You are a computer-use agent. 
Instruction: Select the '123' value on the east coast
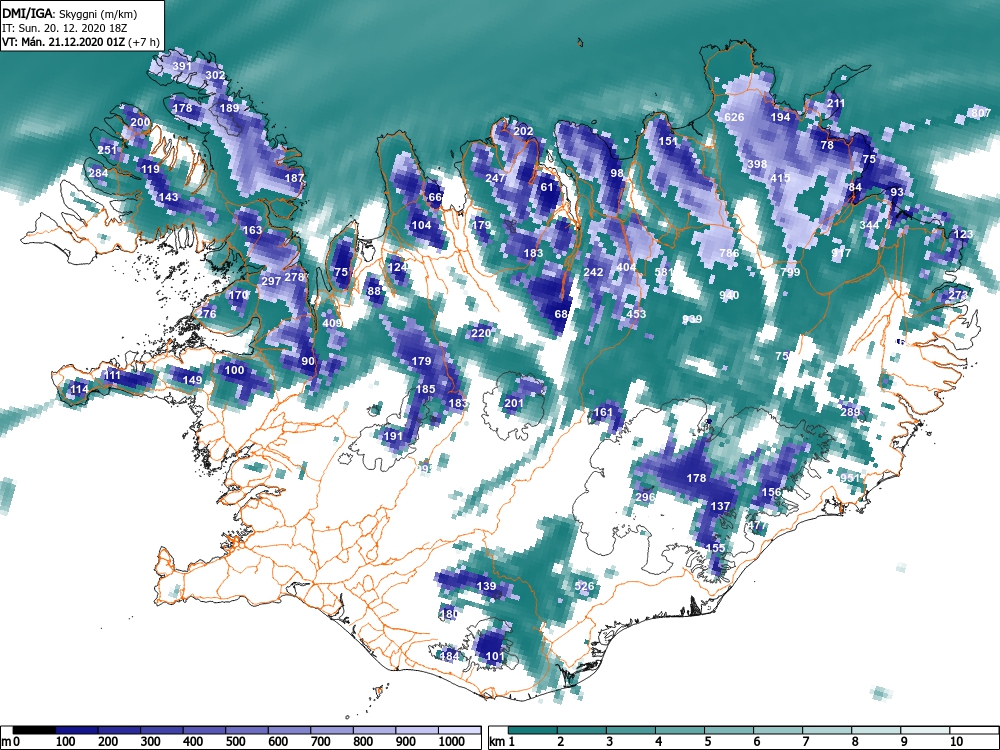pos(963,235)
